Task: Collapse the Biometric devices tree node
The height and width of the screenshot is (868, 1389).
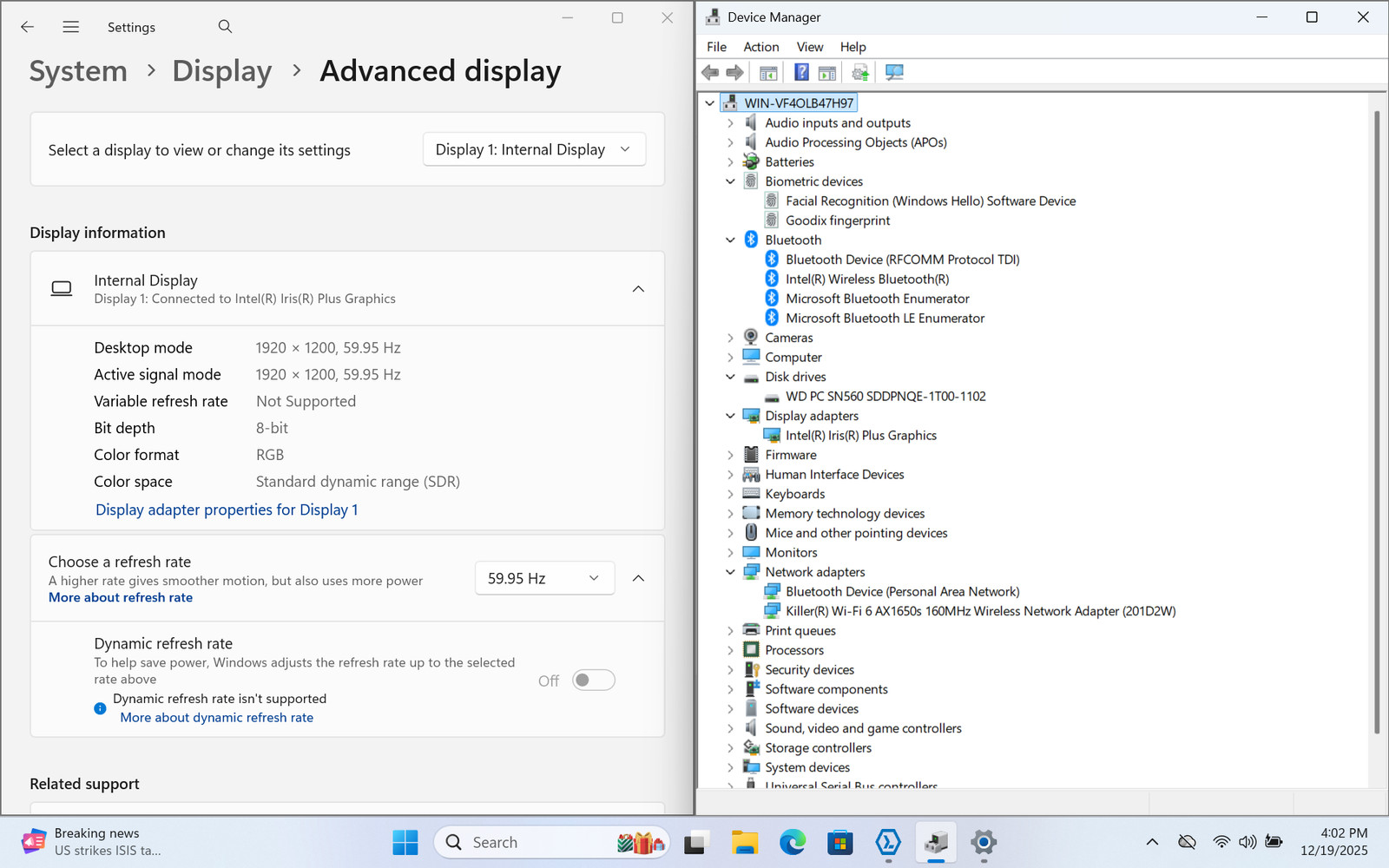Action: coord(730,181)
